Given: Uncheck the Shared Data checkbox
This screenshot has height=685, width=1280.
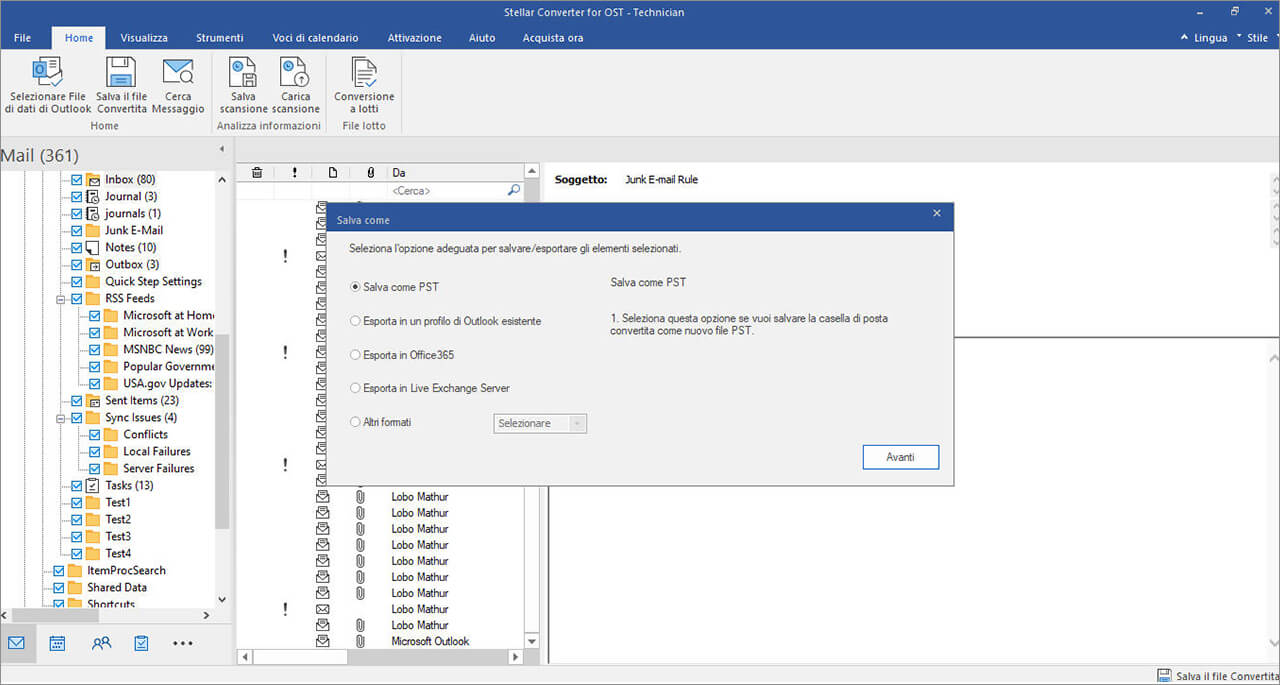Looking at the screenshot, I should pos(59,587).
